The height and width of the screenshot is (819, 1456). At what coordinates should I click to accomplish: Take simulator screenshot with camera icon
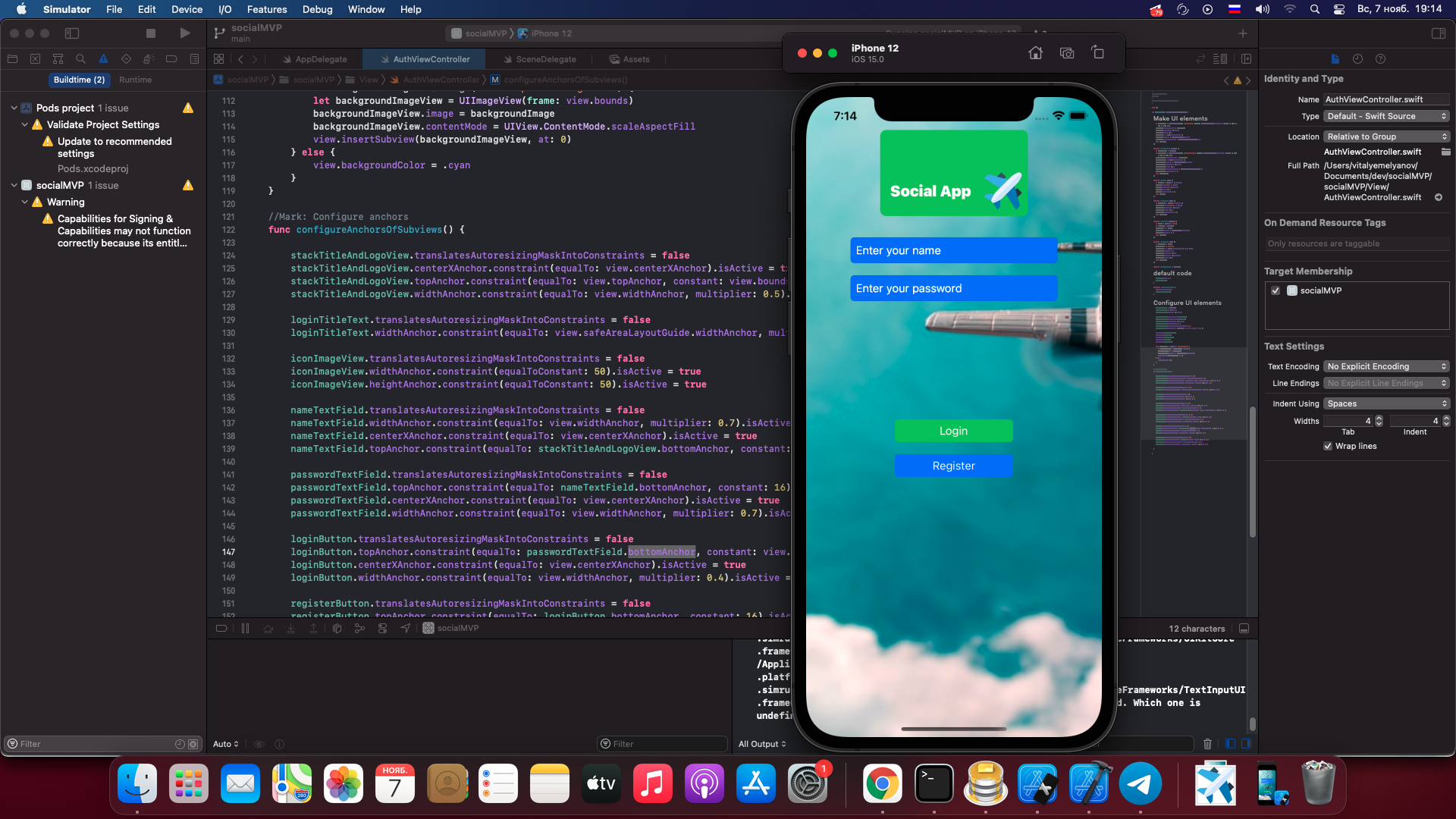(x=1067, y=53)
